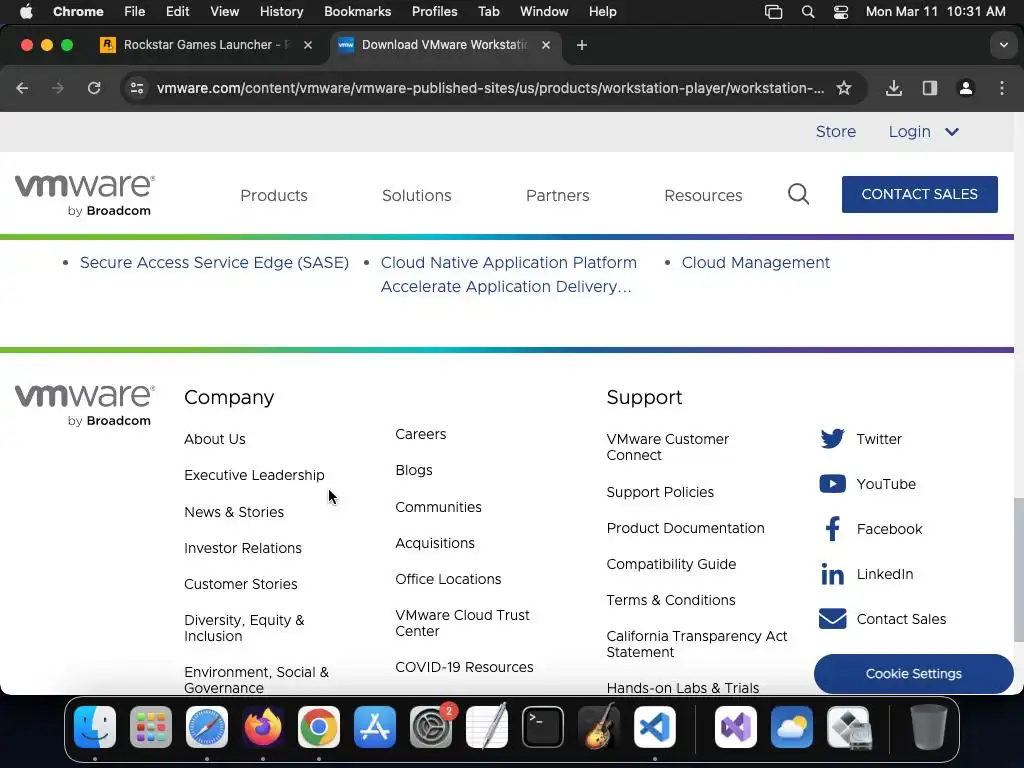Open Trash in the Dock
1024x768 pixels.
coord(929,727)
